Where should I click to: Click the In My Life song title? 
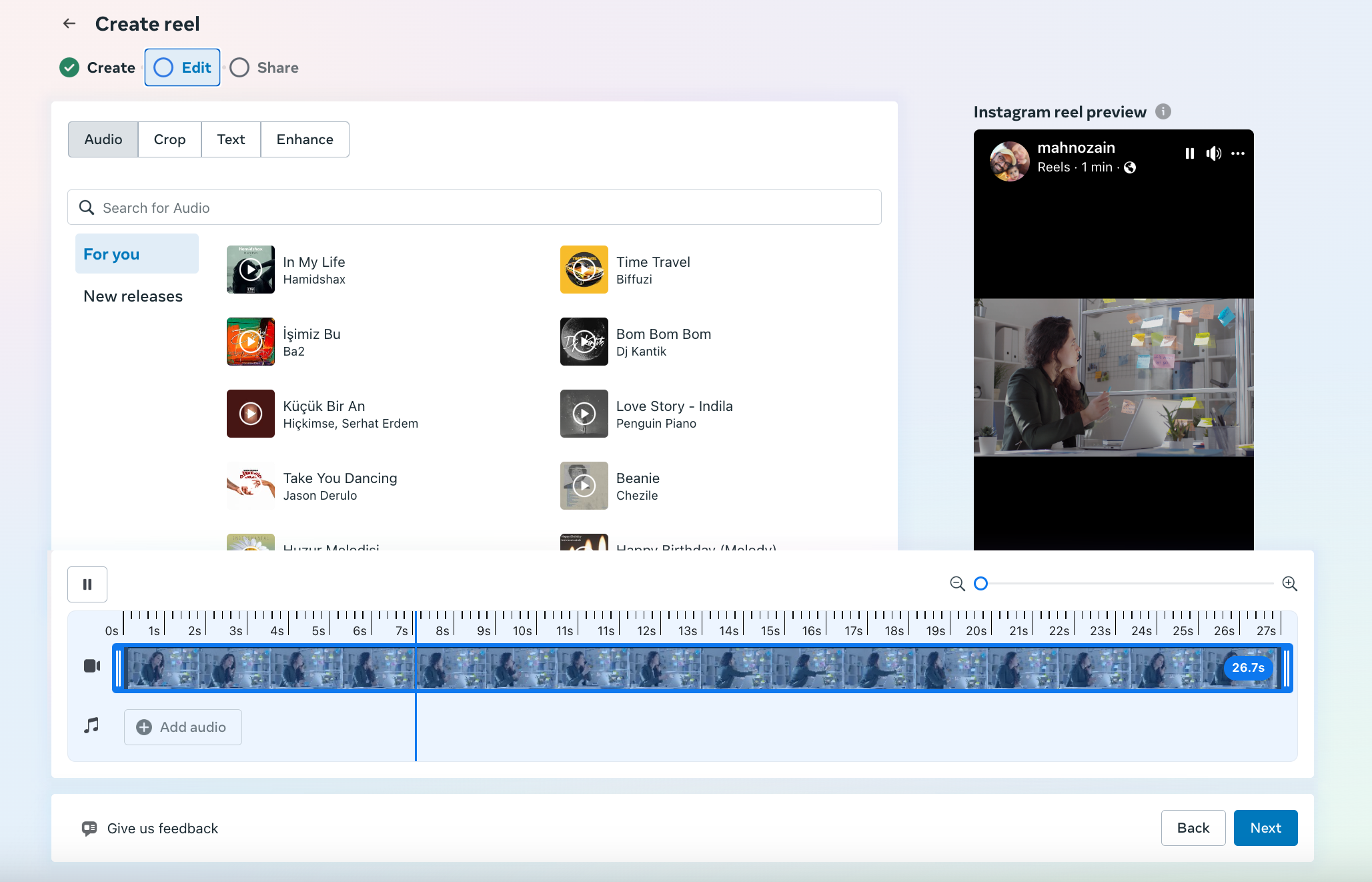pos(314,262)
